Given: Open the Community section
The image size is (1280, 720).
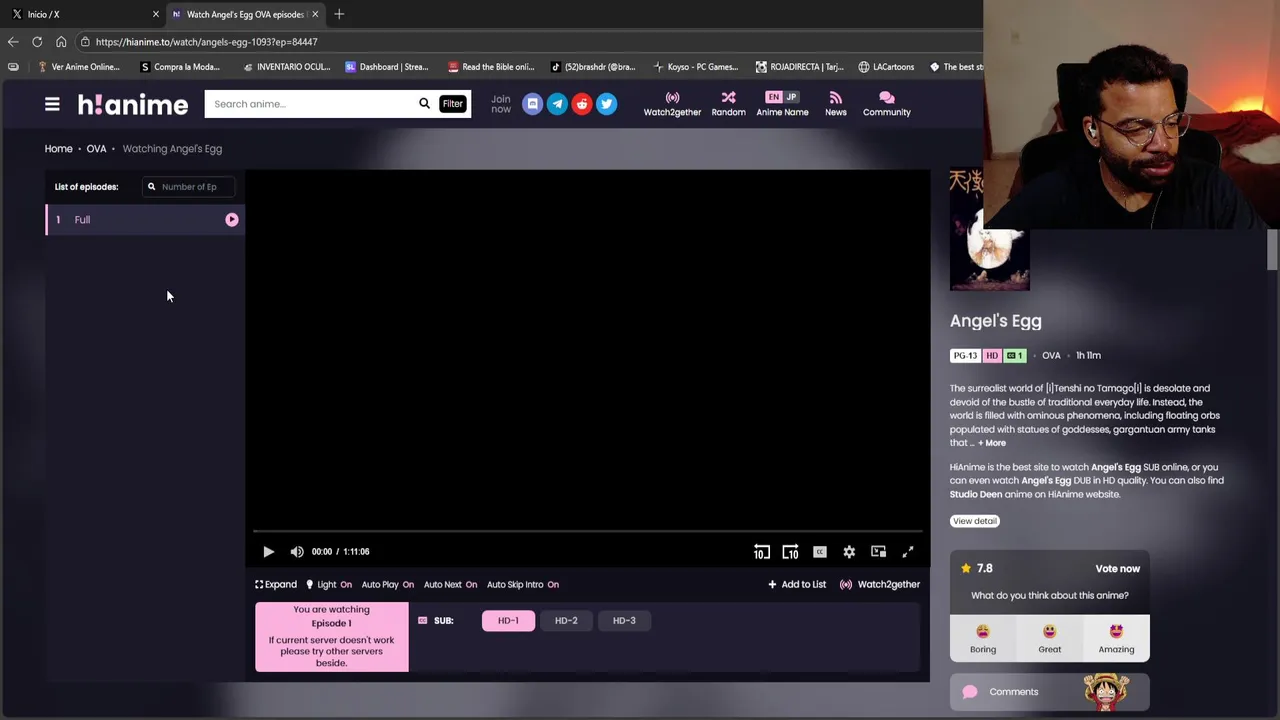Looking at the screenshot, I should coord(887,104).
